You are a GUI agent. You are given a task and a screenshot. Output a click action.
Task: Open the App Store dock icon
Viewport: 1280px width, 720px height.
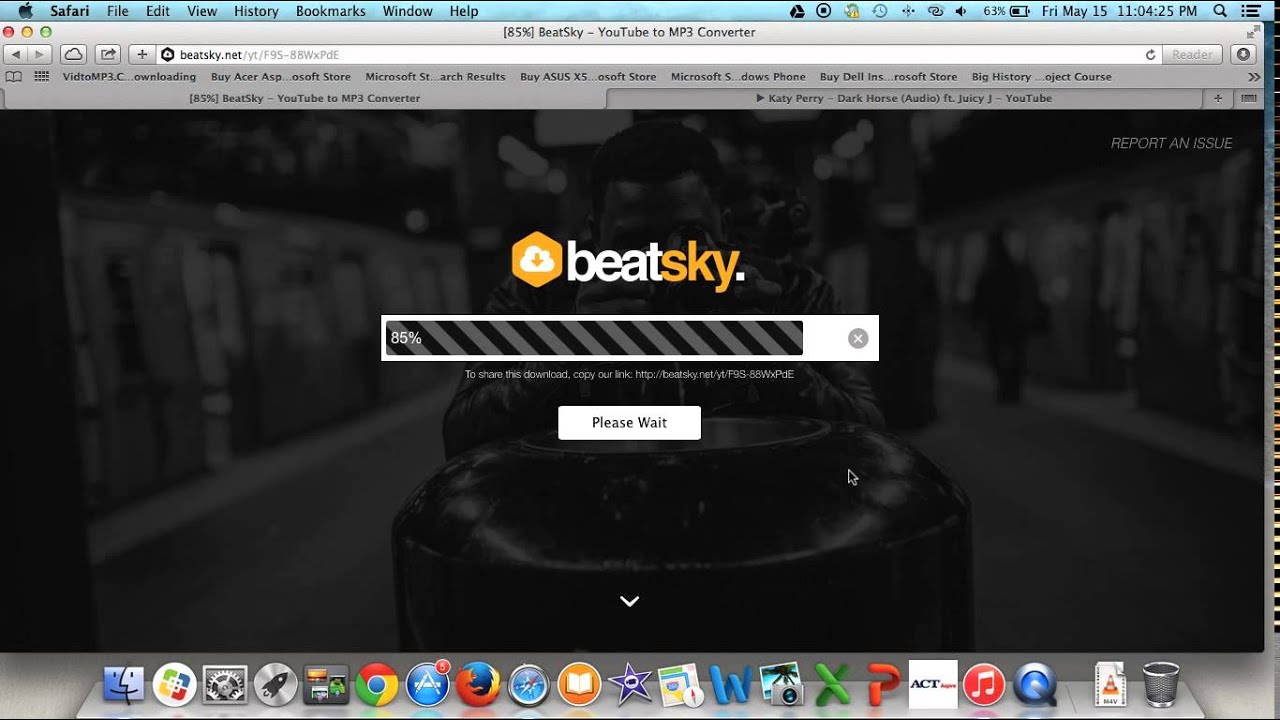(427, 685)
